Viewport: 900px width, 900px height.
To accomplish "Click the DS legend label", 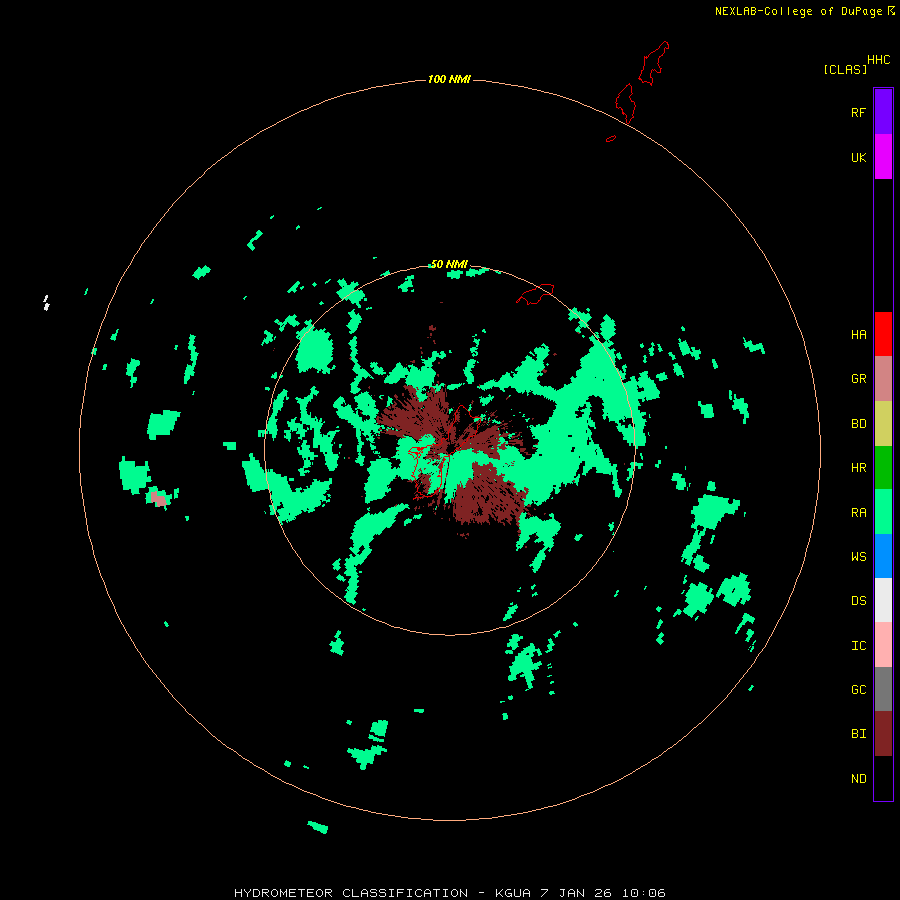I will point(858,600).
